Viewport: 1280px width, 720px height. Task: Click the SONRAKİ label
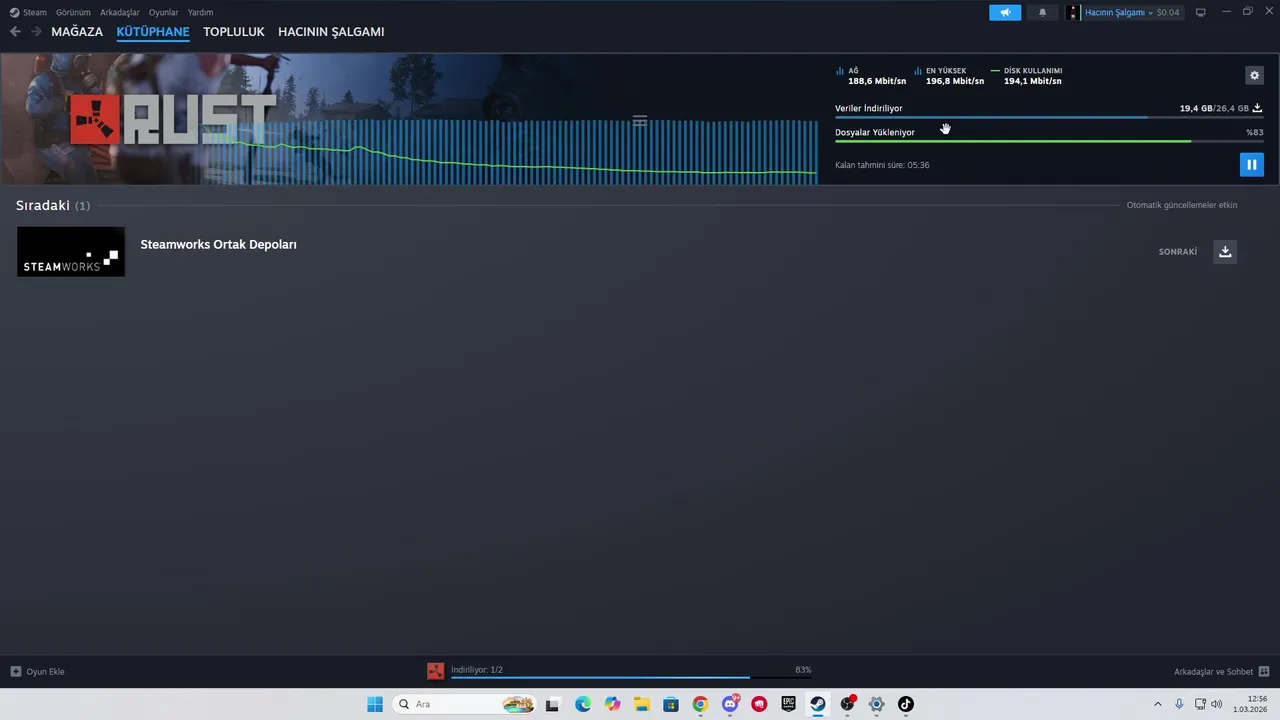(x=1178, y=252)
